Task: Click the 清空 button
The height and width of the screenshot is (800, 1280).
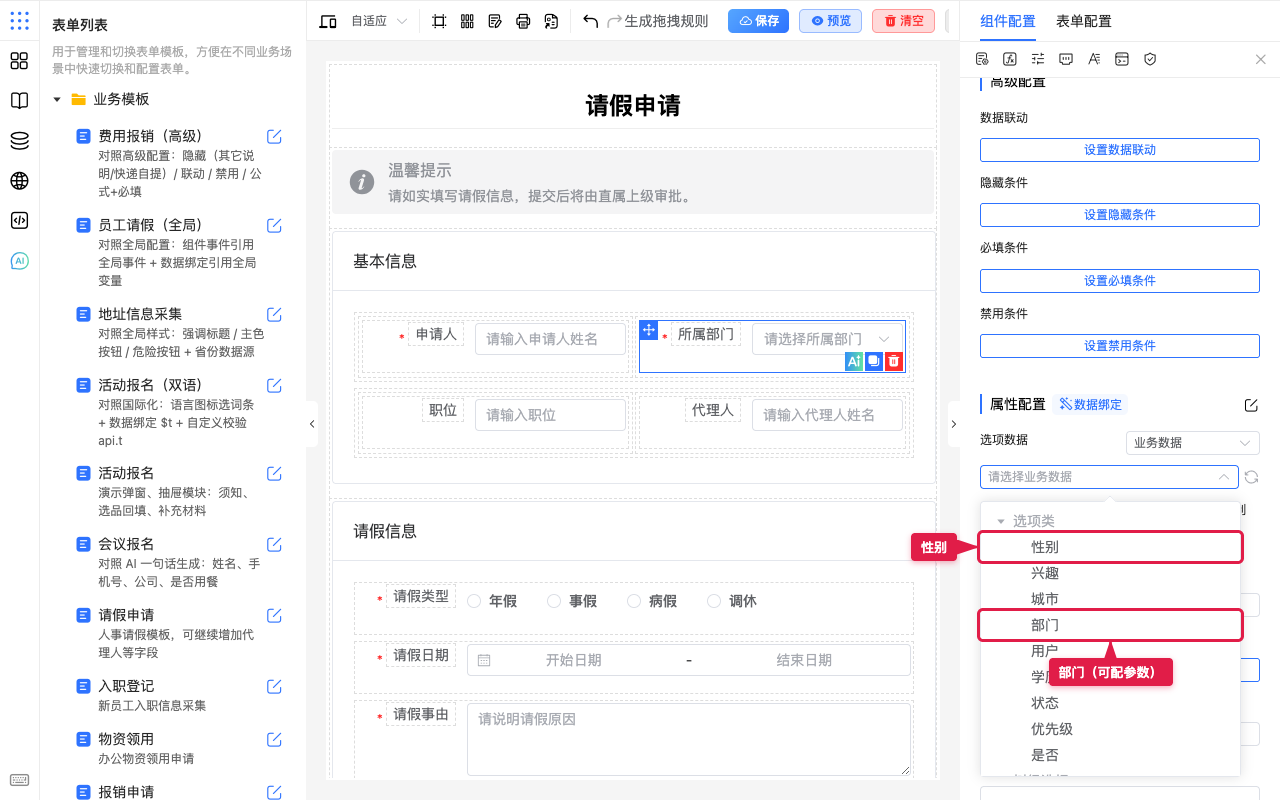Action: coord(903,21)
